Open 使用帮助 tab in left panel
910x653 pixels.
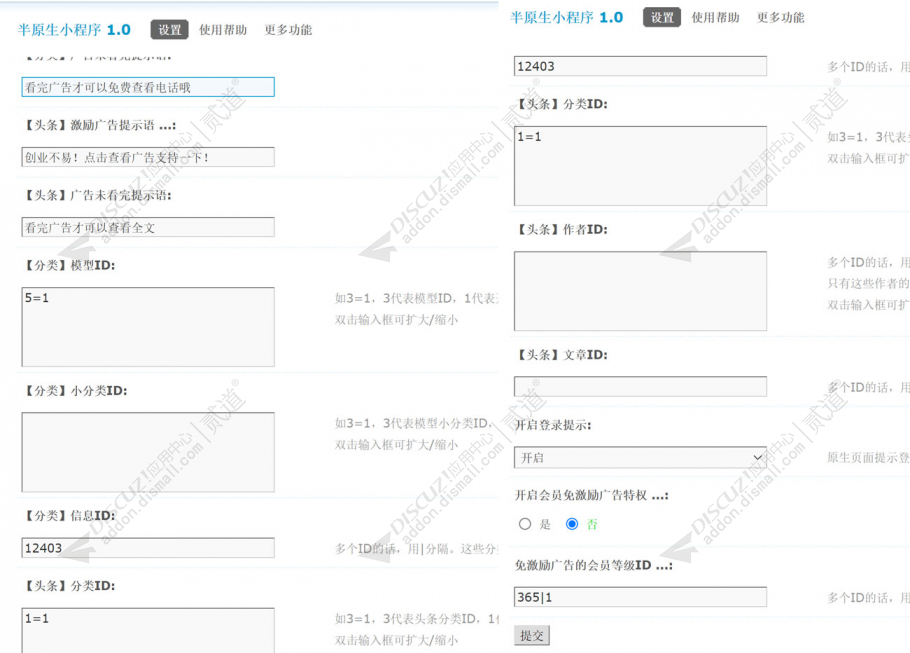223,30
